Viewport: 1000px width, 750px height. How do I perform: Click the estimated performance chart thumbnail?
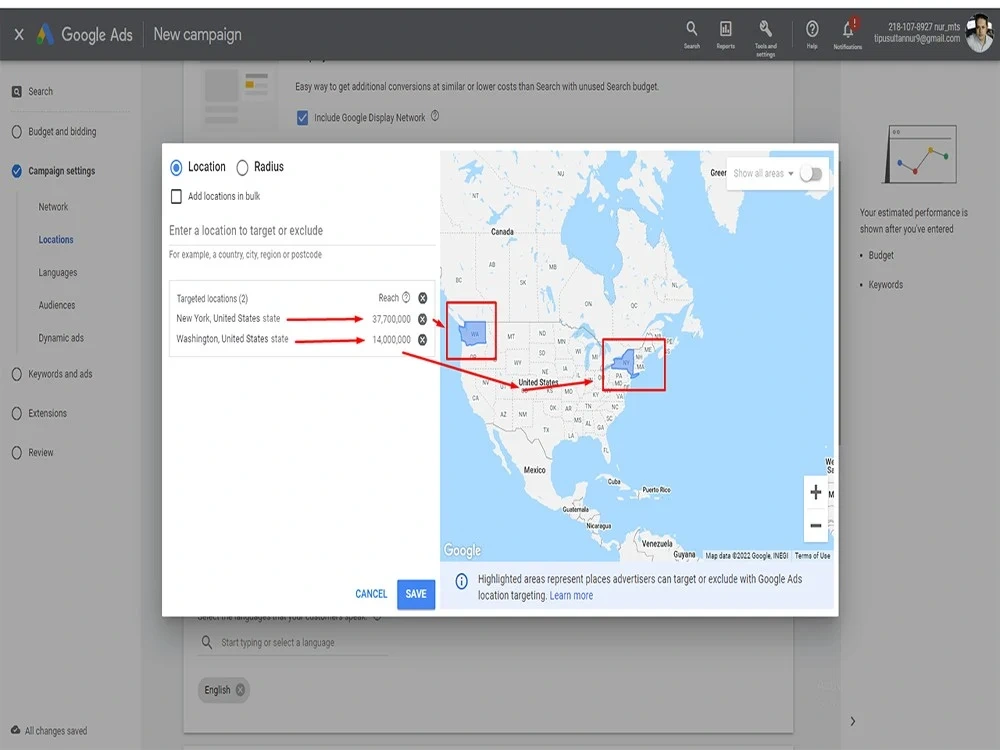920,154
